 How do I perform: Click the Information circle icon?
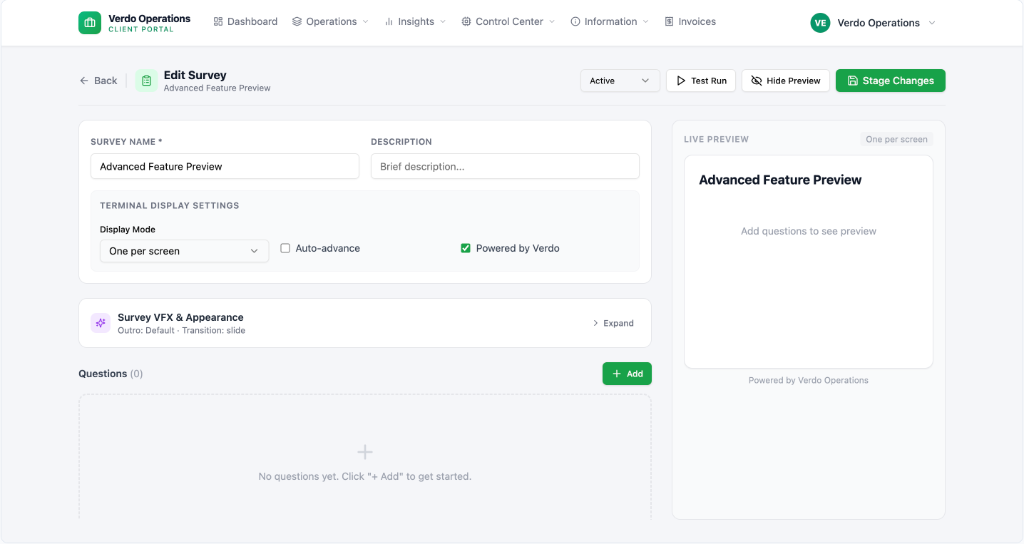tap(575, 22)
